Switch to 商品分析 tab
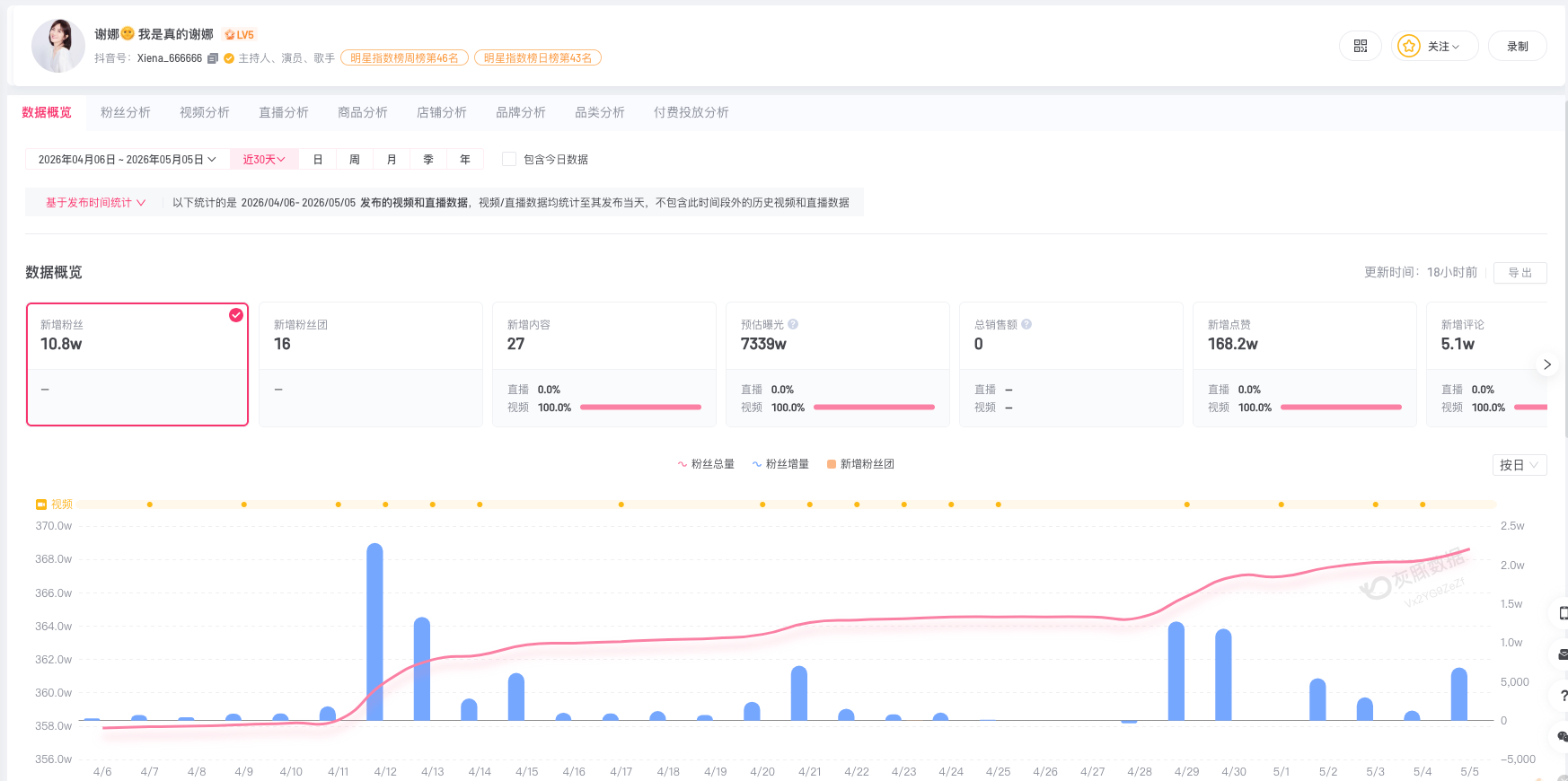 [x=363, y=112]
